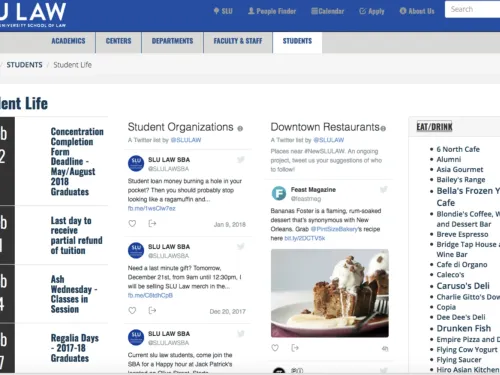Open Flying Saucer link

459,360
